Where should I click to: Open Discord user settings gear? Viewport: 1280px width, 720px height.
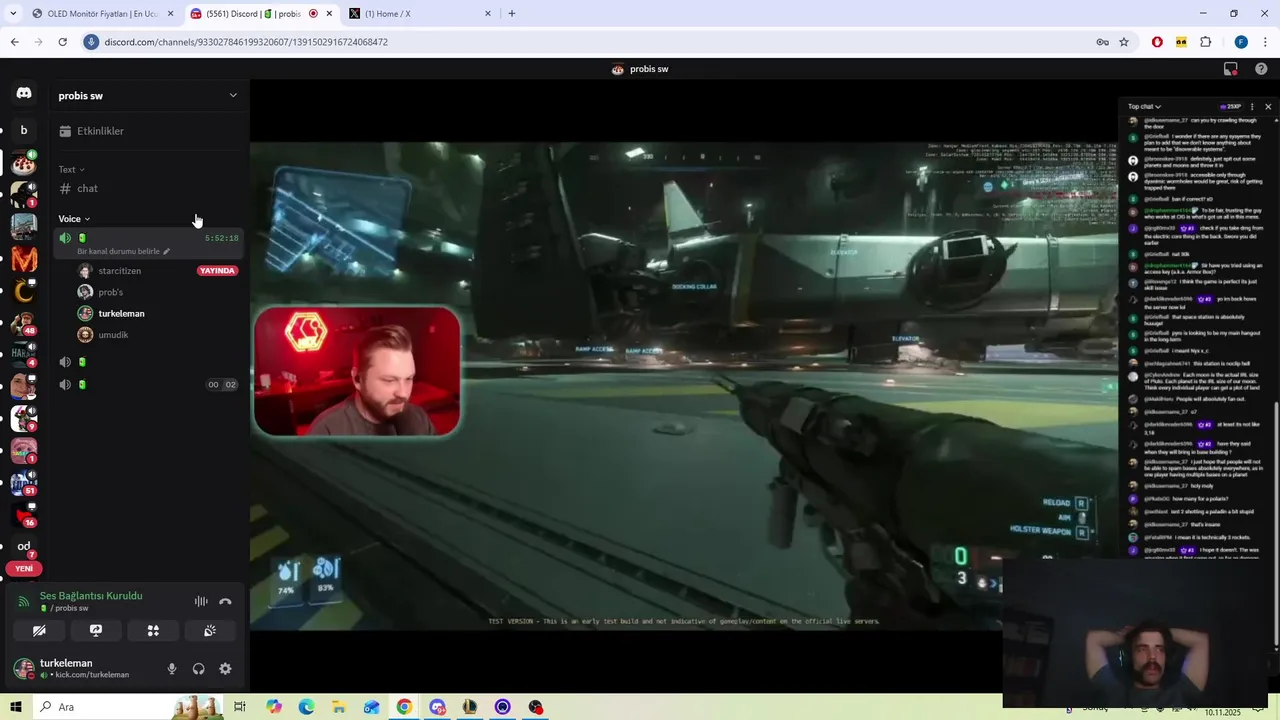(225, 669)
